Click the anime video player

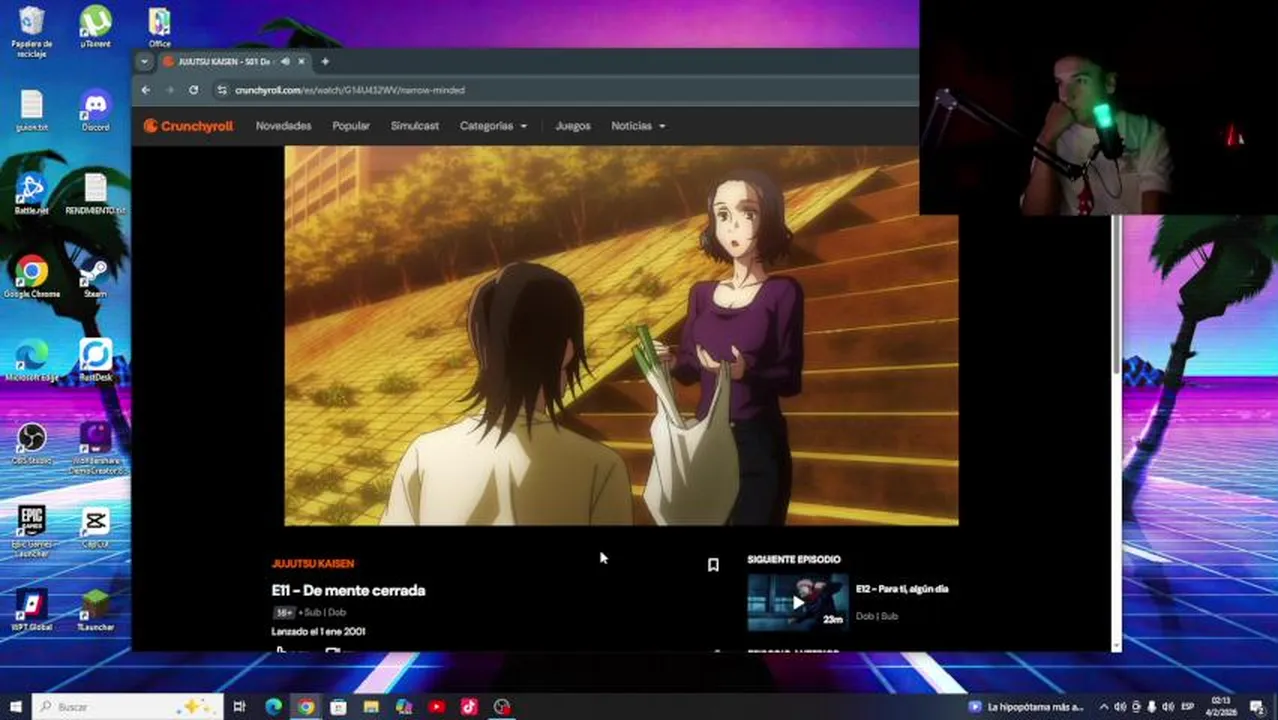621,336
